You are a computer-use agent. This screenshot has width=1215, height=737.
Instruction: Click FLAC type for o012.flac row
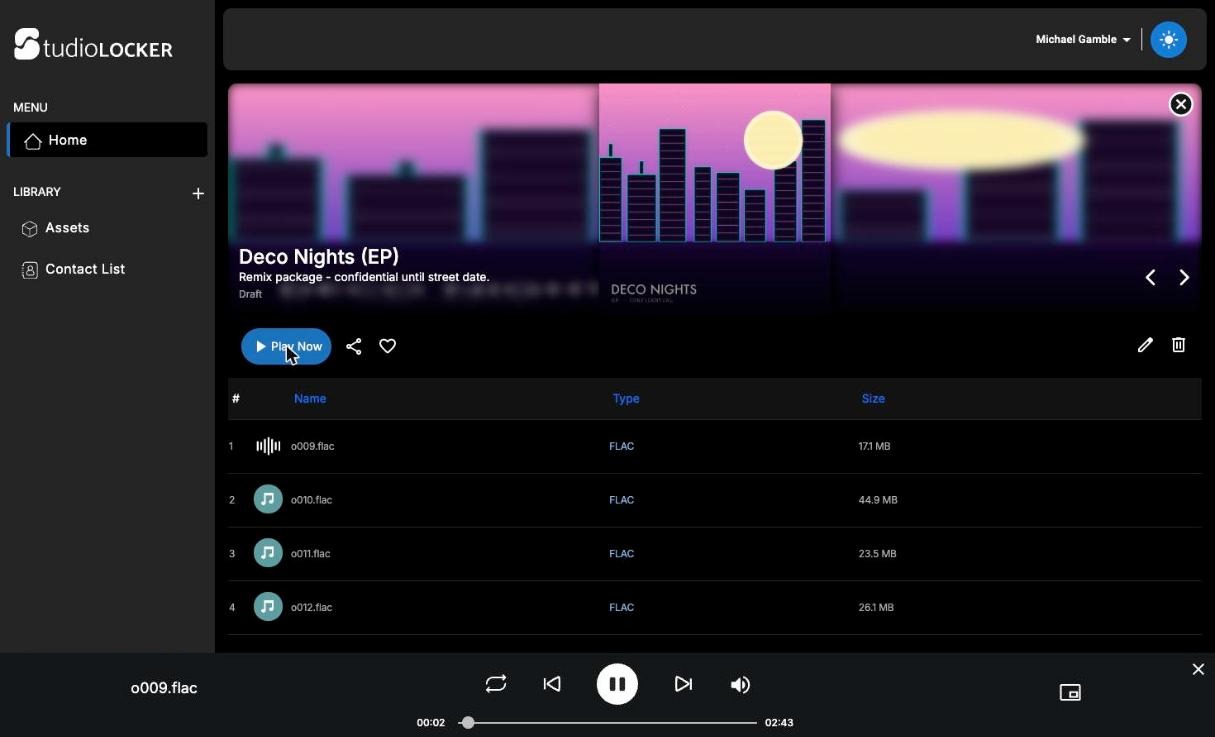[x=621, y=608]
